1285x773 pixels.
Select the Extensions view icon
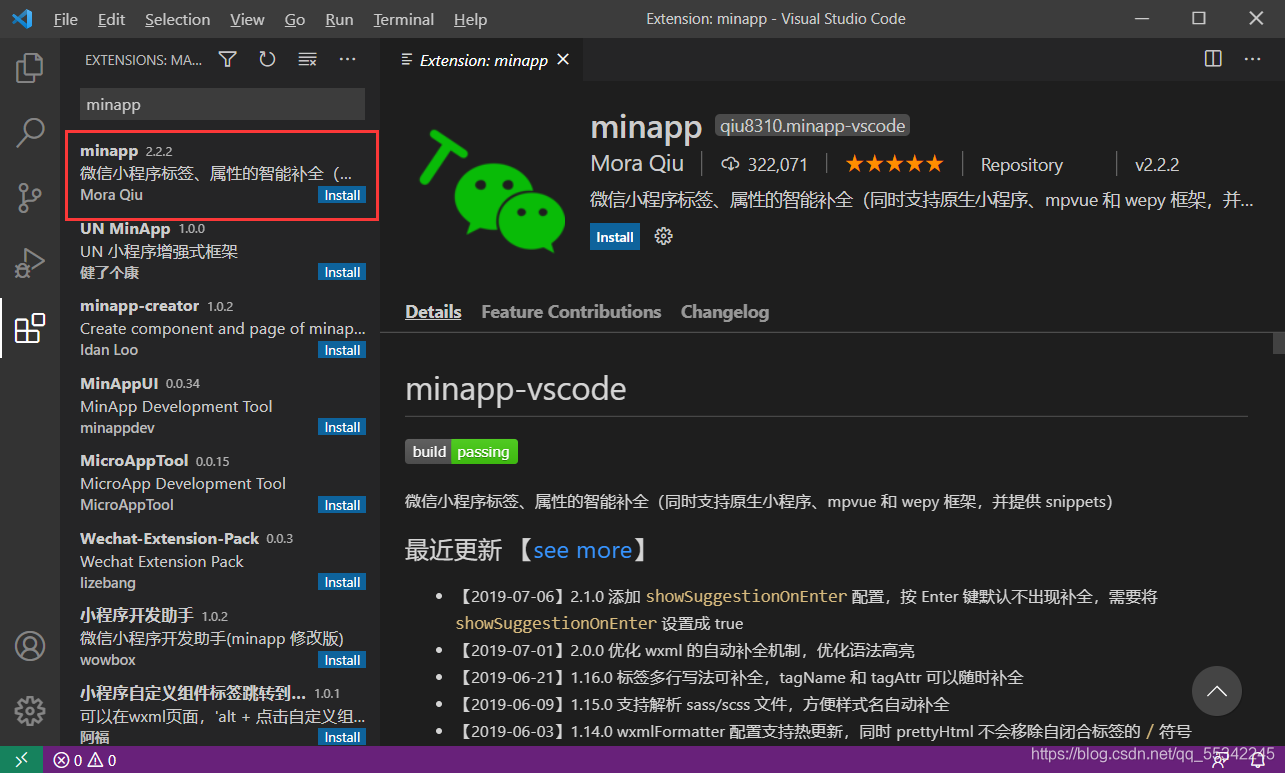click(30, 328)
